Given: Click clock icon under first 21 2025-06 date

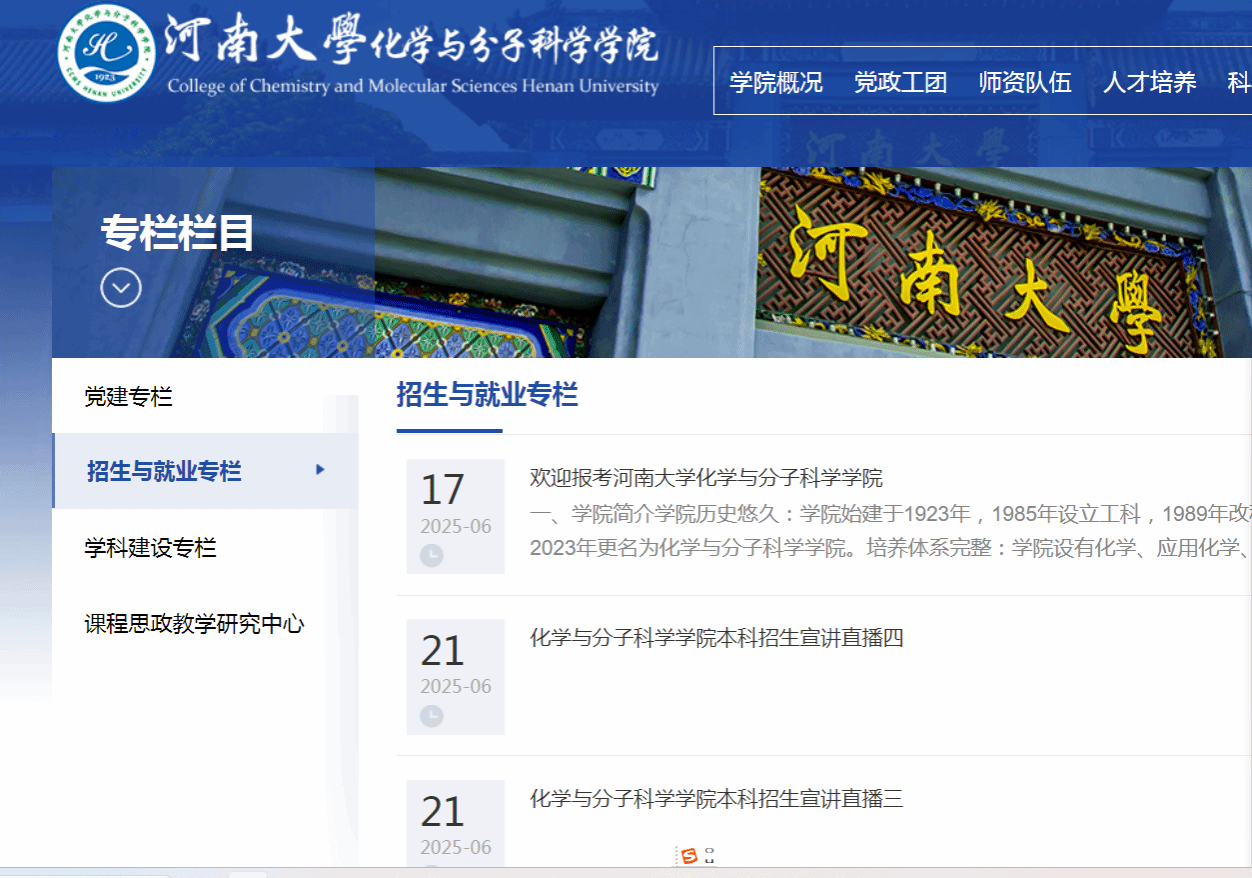Looking at the screenshot, I should click(x=431, y=716).
